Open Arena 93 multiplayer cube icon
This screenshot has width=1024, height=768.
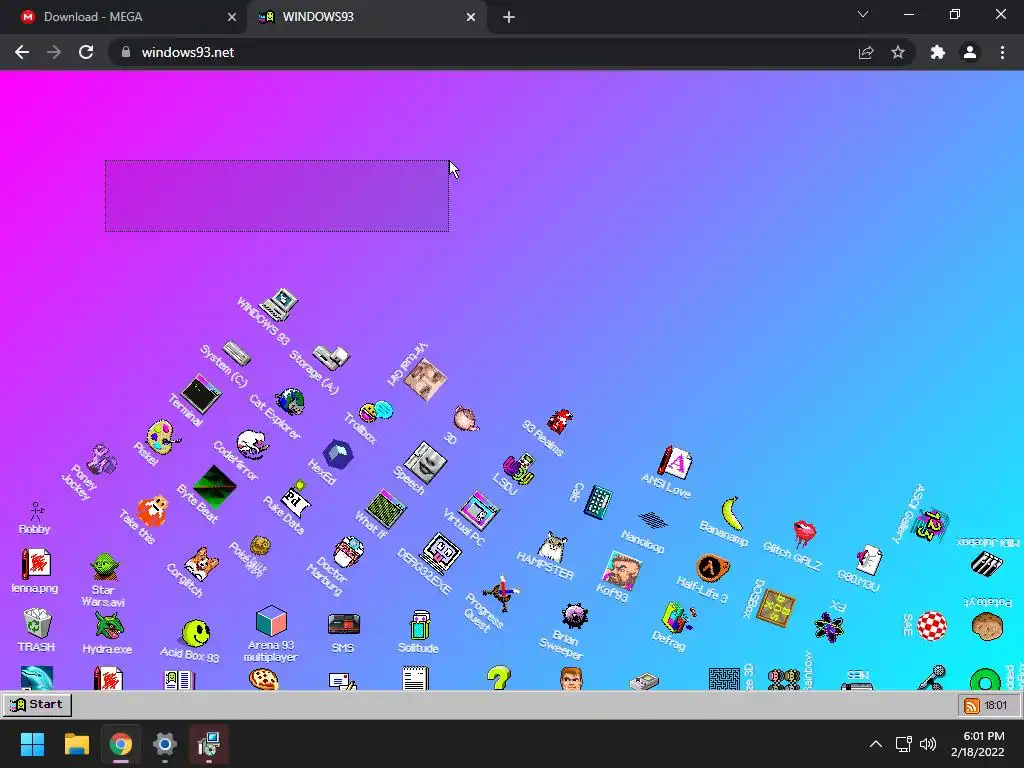(x=271, y=620)
